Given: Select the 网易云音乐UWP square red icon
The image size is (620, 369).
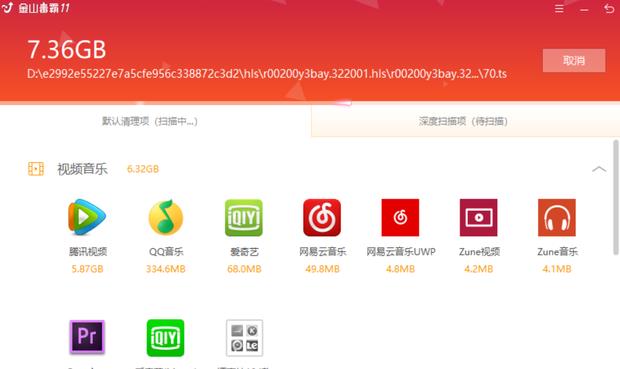Looking at the screenshot, I should click(400, 218).
